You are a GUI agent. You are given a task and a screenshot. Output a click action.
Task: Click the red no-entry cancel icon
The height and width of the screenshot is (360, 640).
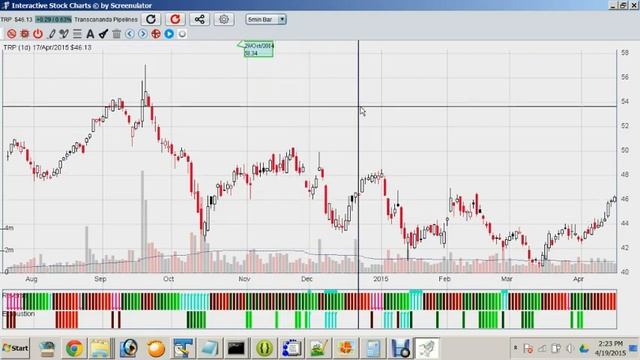point(11,34)
